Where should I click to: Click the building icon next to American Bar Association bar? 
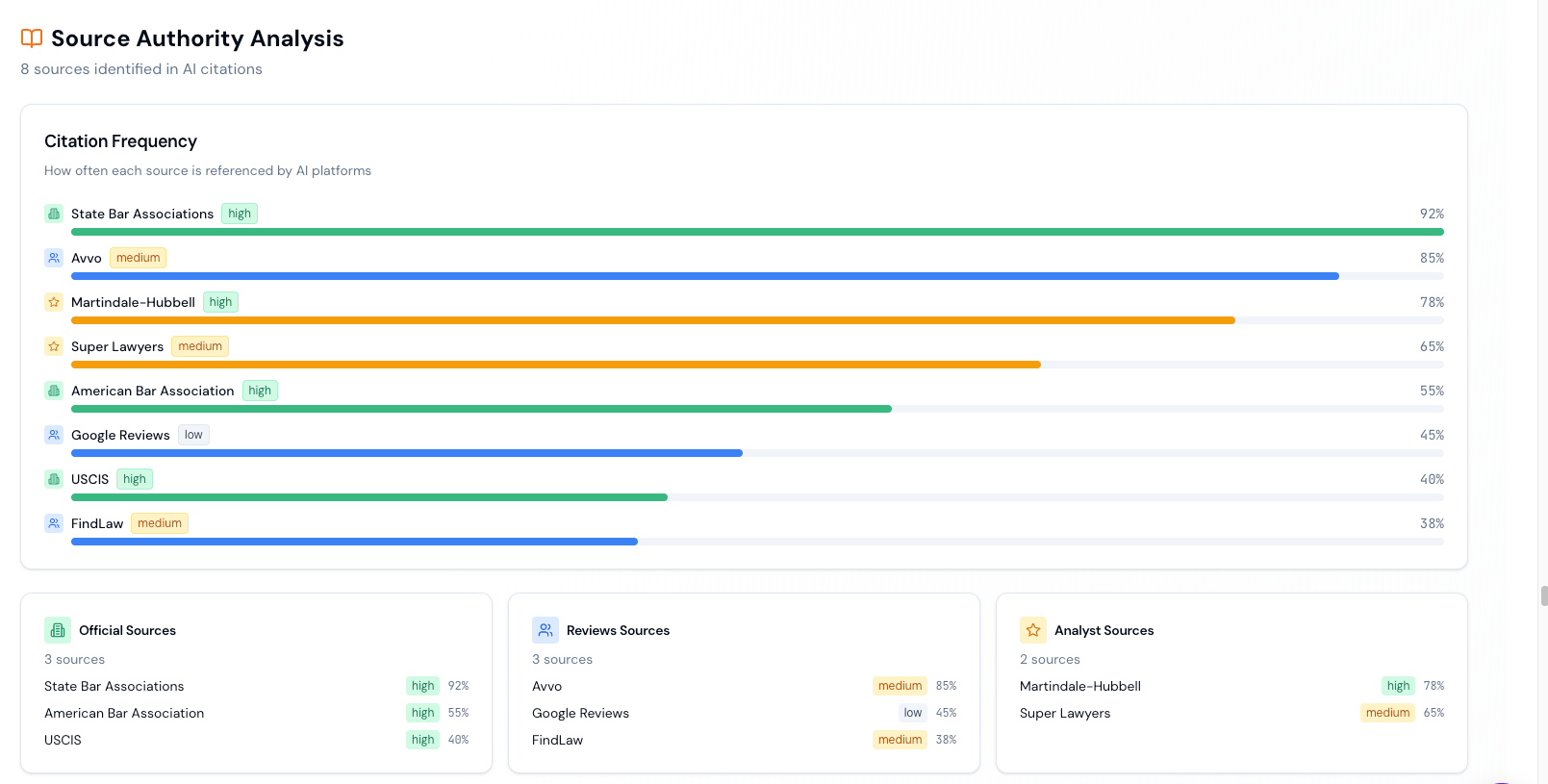[x=54, y=391]
